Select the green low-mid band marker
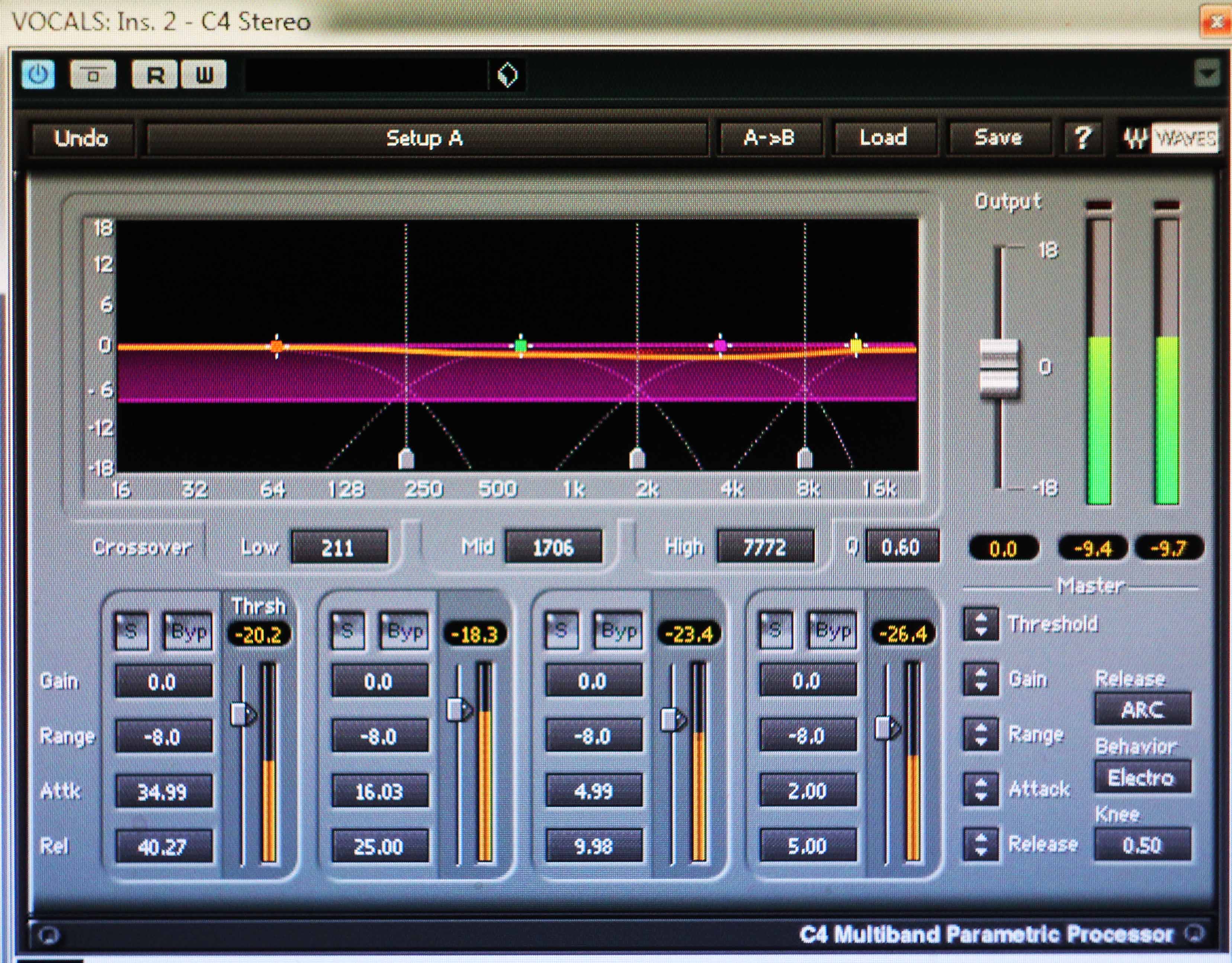This screenshot has height=963, width=1232. [x=521, y=345]
